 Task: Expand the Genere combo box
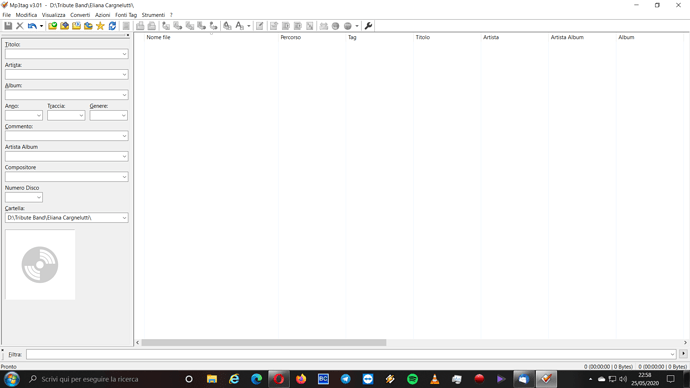click(x=124, y=116)
